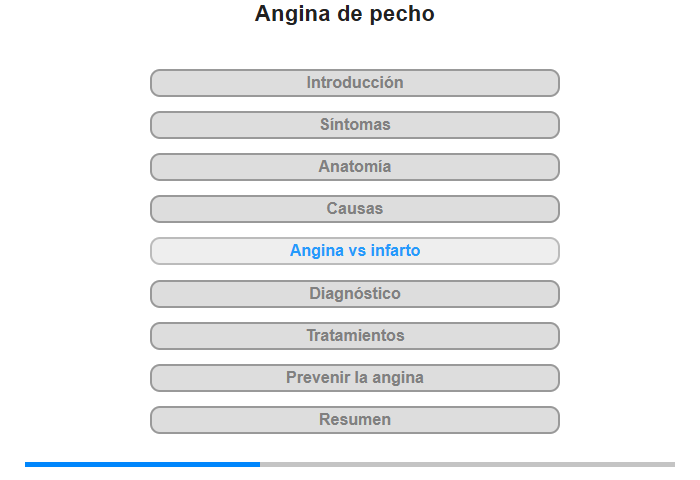This screenshot has width=700, height=480.
Task: Open the Introducción section
Action: tap(355, 83)
